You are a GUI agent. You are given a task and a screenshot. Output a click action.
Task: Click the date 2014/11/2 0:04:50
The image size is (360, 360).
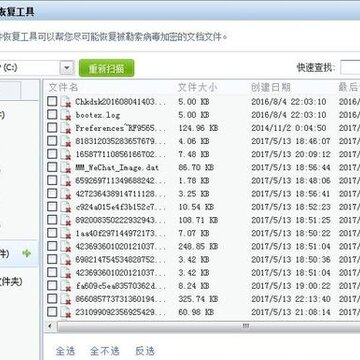(289, 128)
